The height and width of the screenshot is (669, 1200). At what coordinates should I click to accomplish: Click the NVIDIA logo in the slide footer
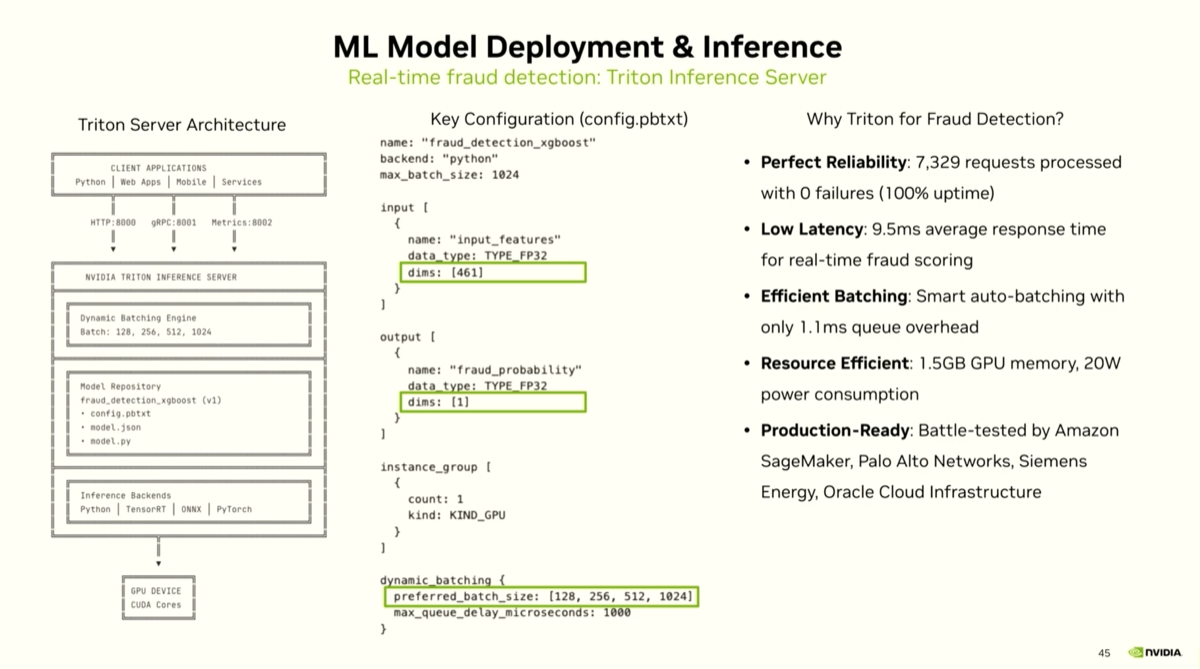pos(1154,652)
